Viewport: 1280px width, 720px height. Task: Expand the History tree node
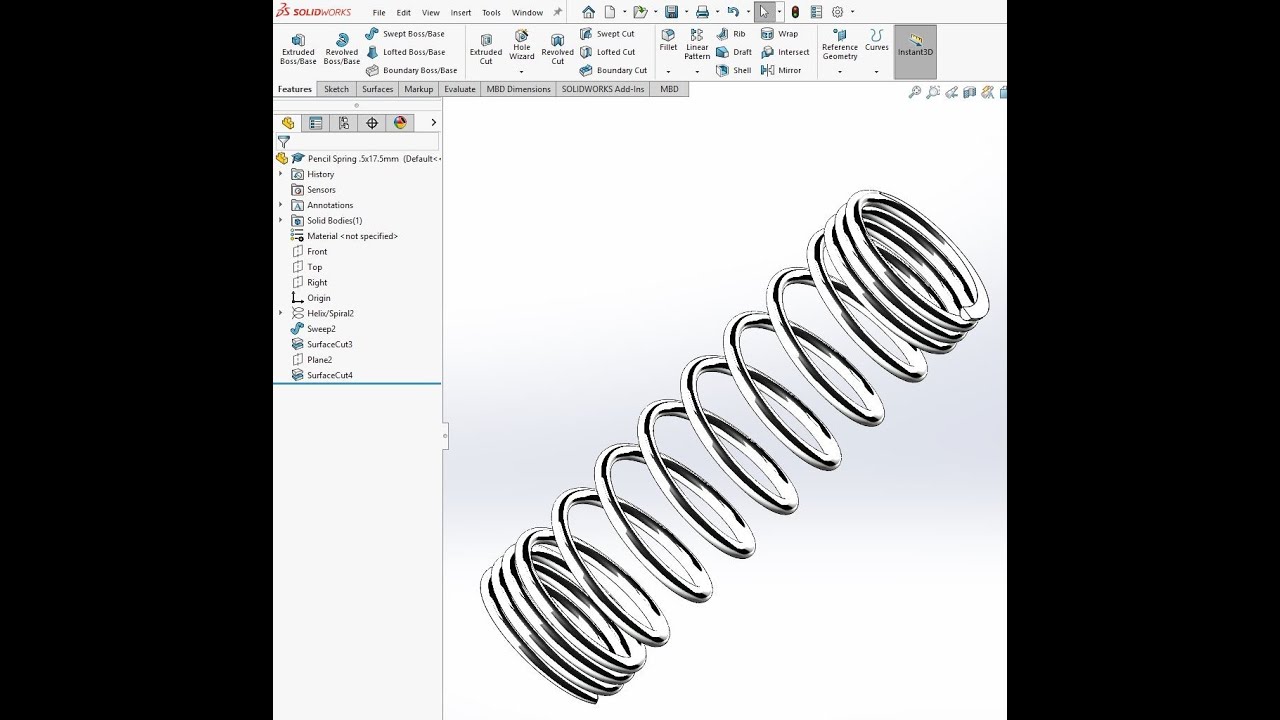pos(280,174)
